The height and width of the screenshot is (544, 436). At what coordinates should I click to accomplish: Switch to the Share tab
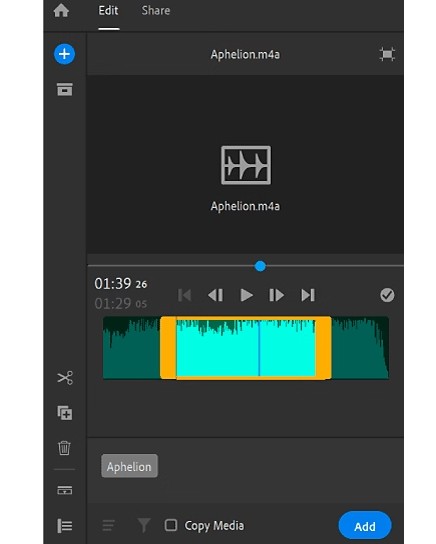click(156, 10)
